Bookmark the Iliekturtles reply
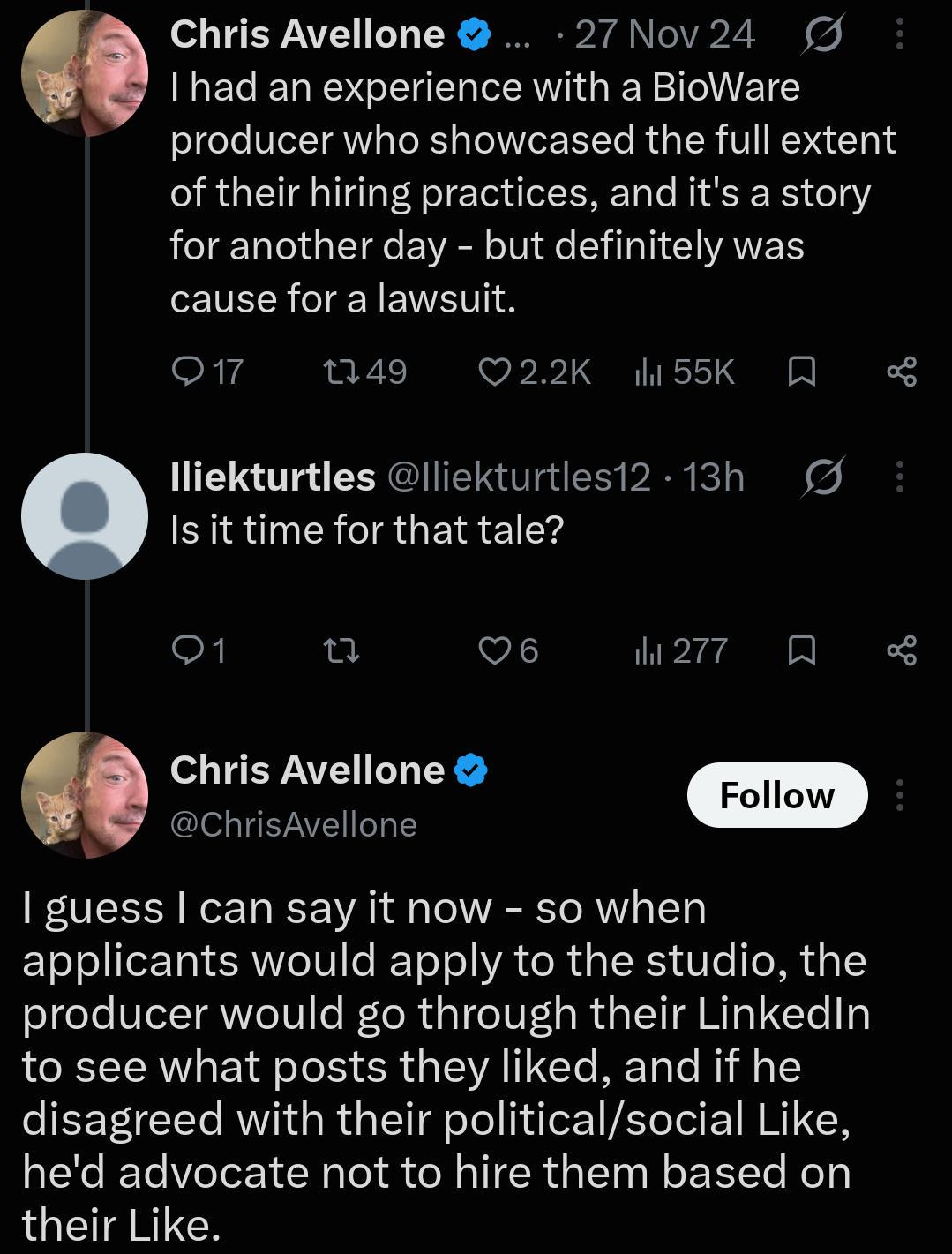The width and height of the screenshot is (952, 1254). pos(800,652)
